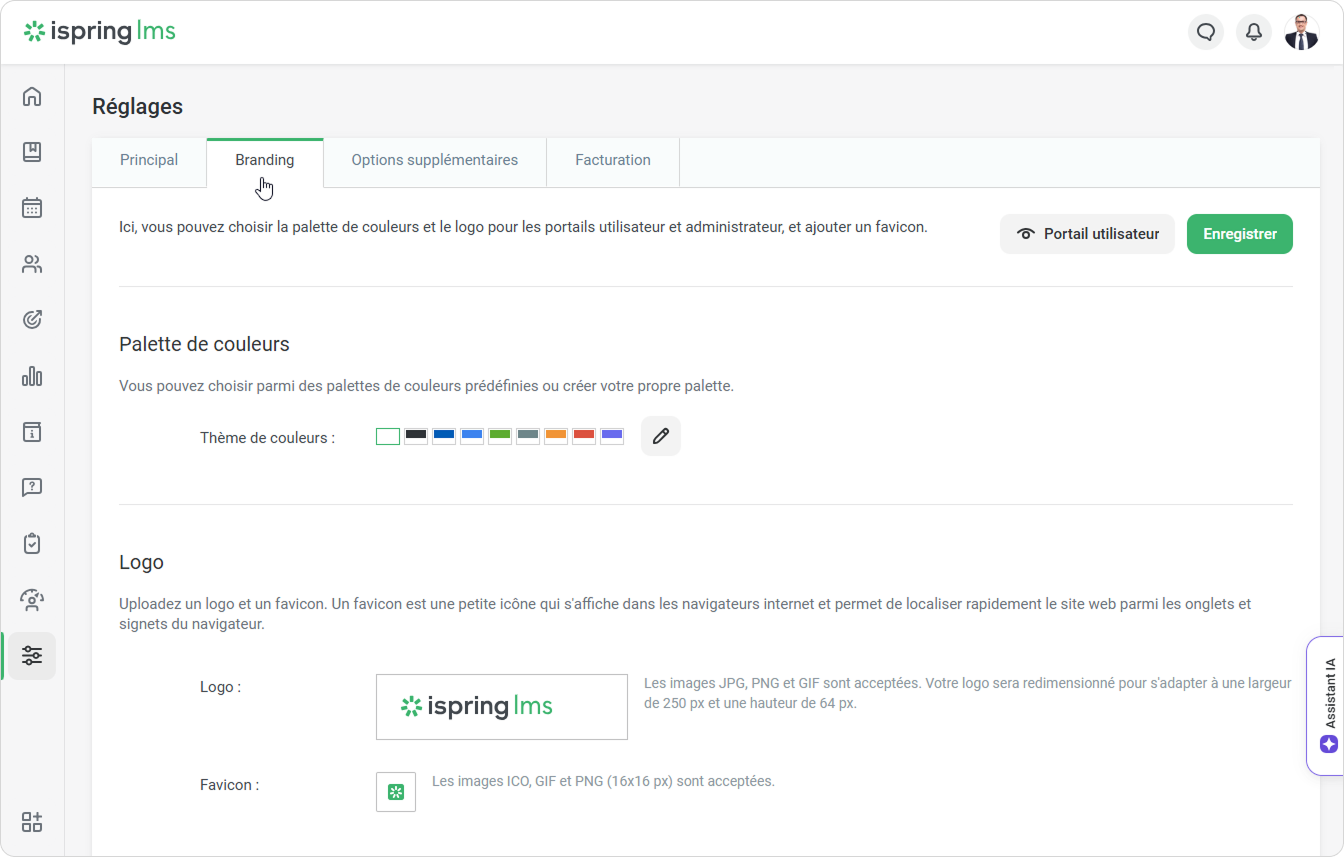1344x857 pixels.
Task: Go to the Facturation tab
Action: tap(612, 160)
